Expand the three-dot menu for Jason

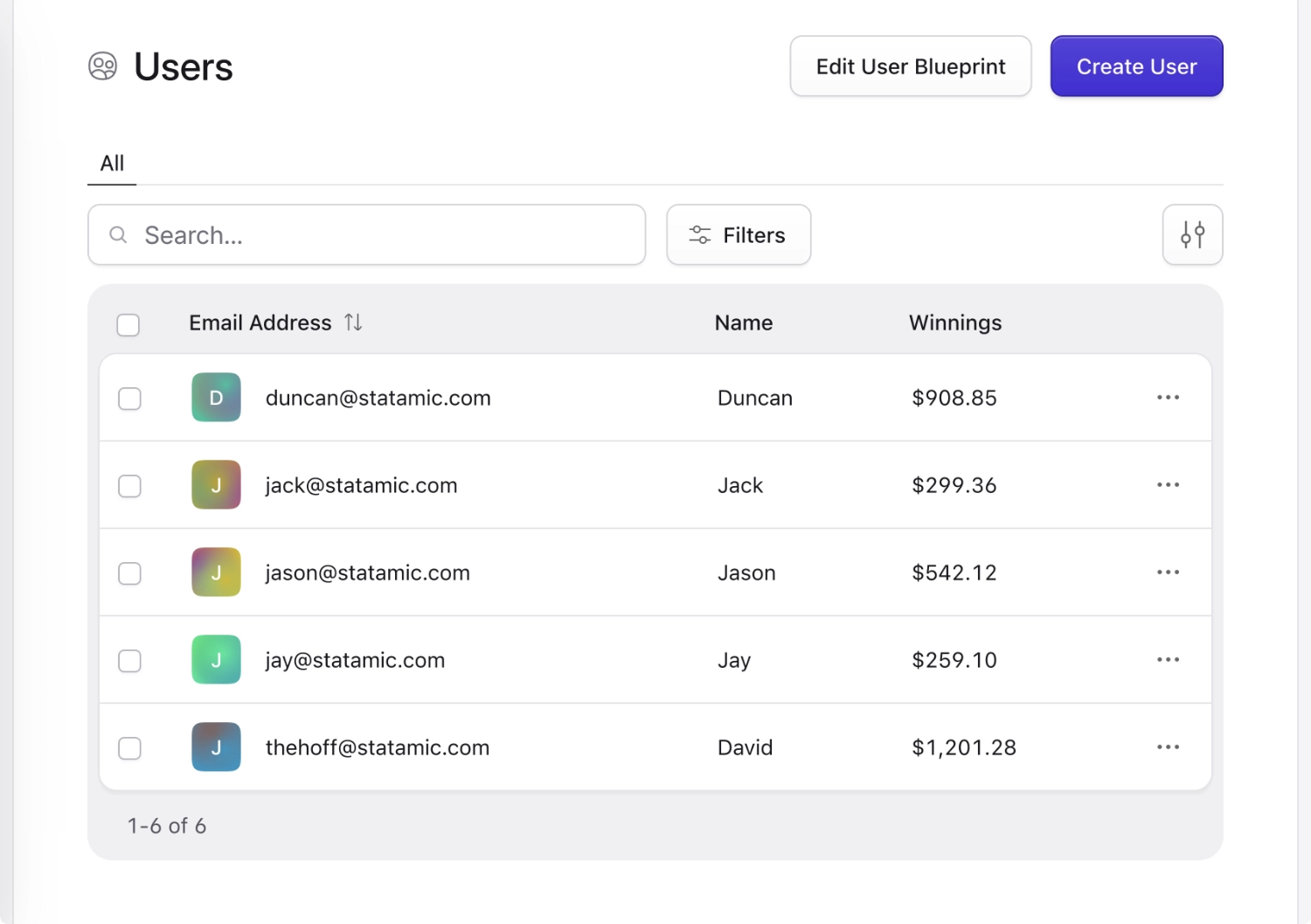pyautogui.click(x=1168, y=573)
